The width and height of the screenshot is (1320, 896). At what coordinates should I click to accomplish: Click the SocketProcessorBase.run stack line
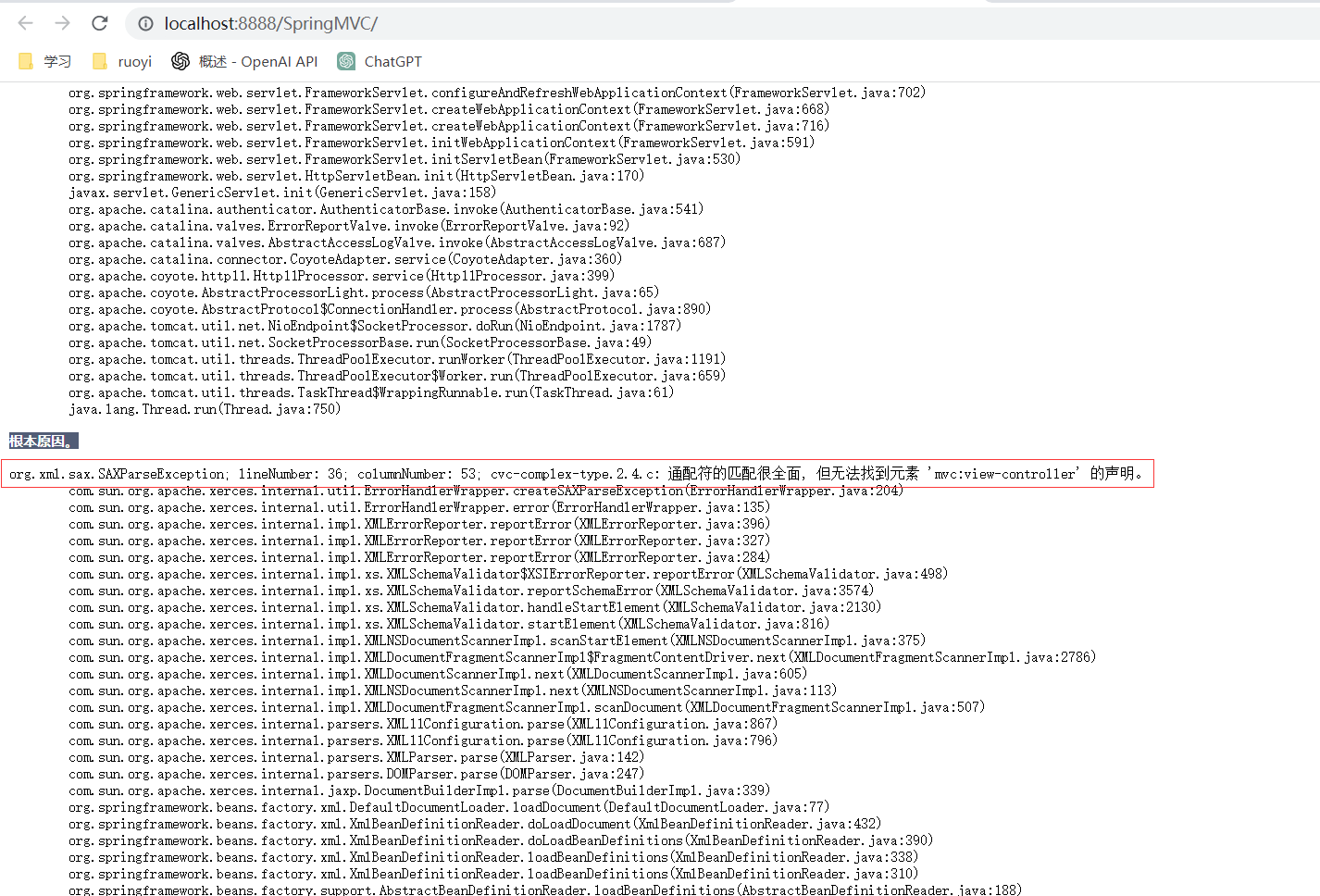click(360, 342)
